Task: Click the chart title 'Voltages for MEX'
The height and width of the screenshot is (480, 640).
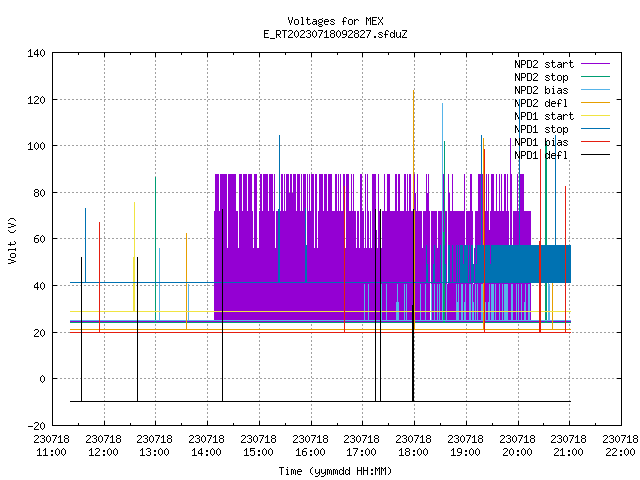Action: pos(335,21)
